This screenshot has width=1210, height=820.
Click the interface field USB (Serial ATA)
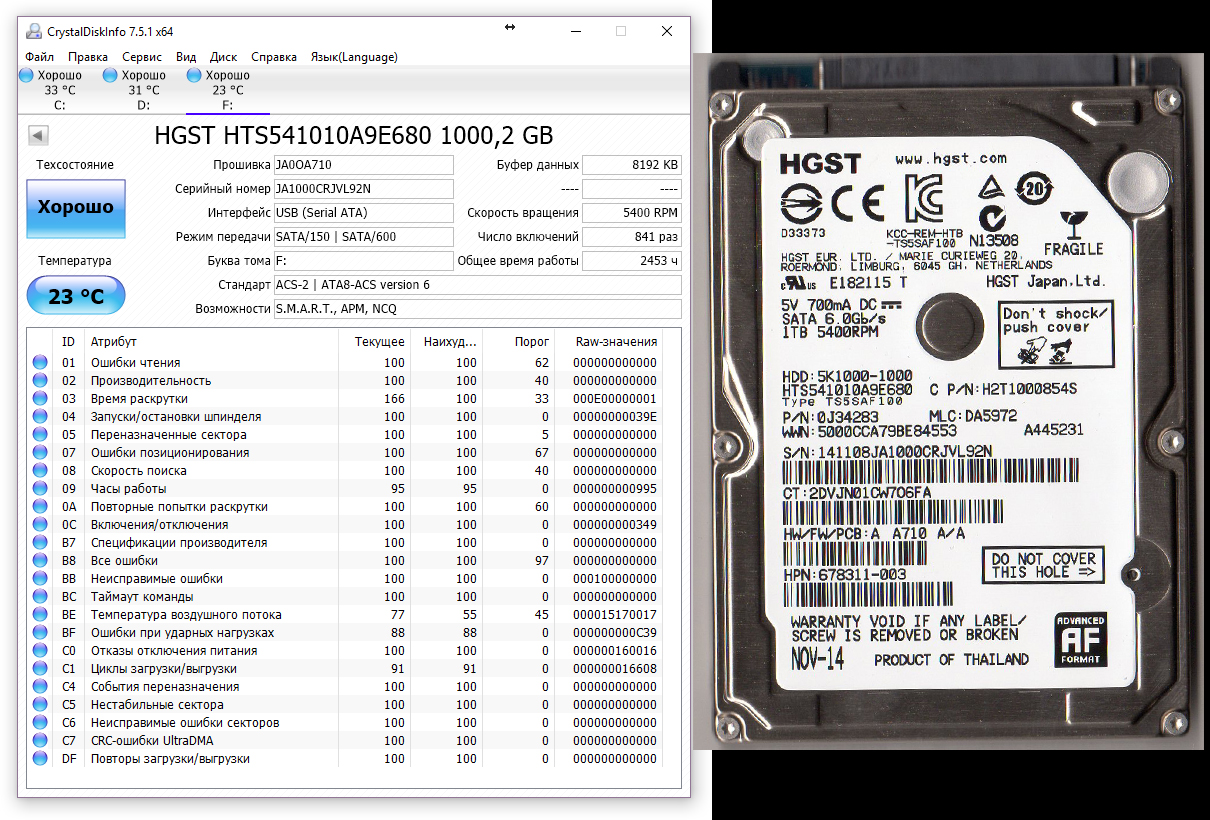(x=363, y=213)
